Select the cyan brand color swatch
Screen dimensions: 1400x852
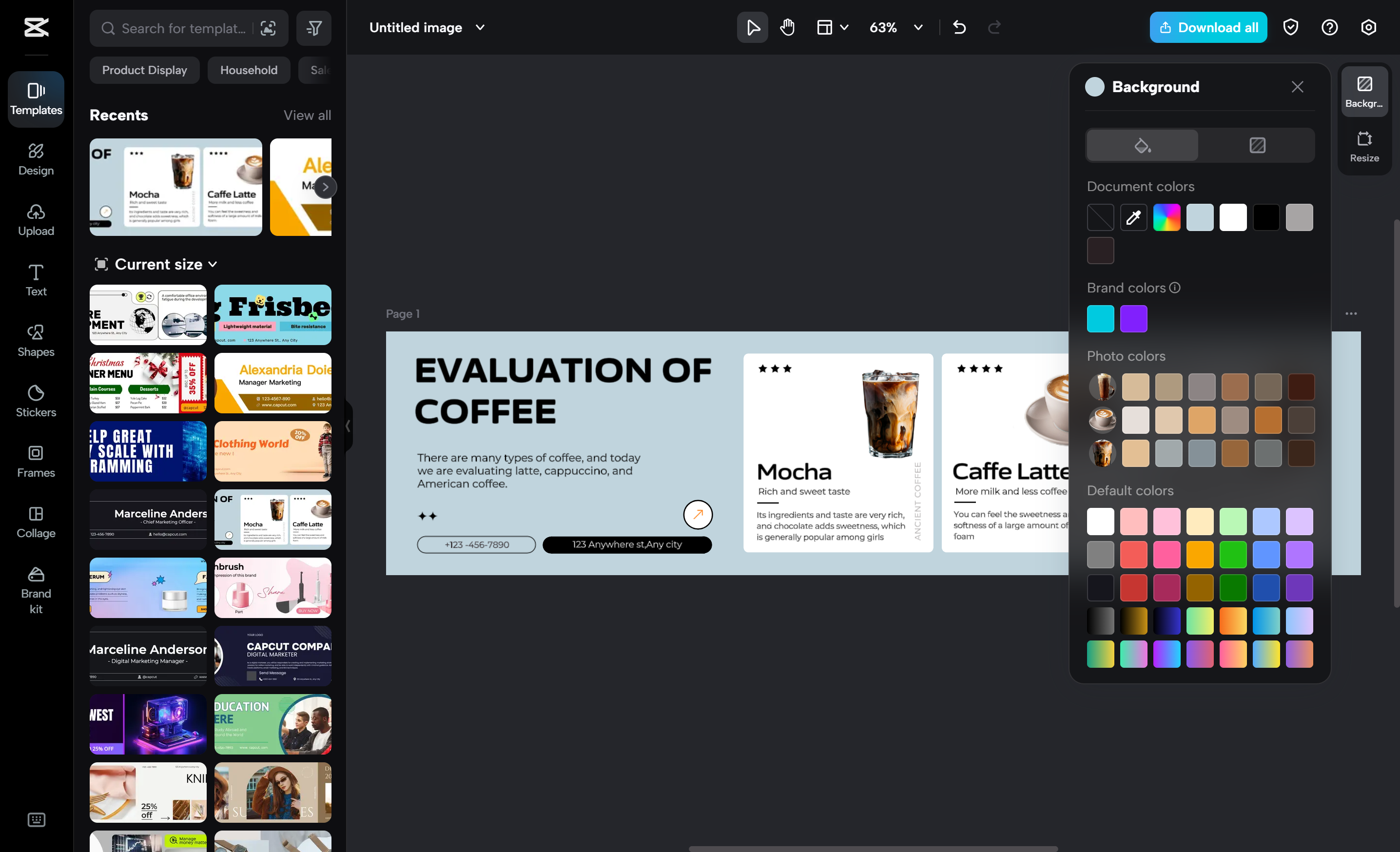pyautogui.click(x=1100, y=319)
